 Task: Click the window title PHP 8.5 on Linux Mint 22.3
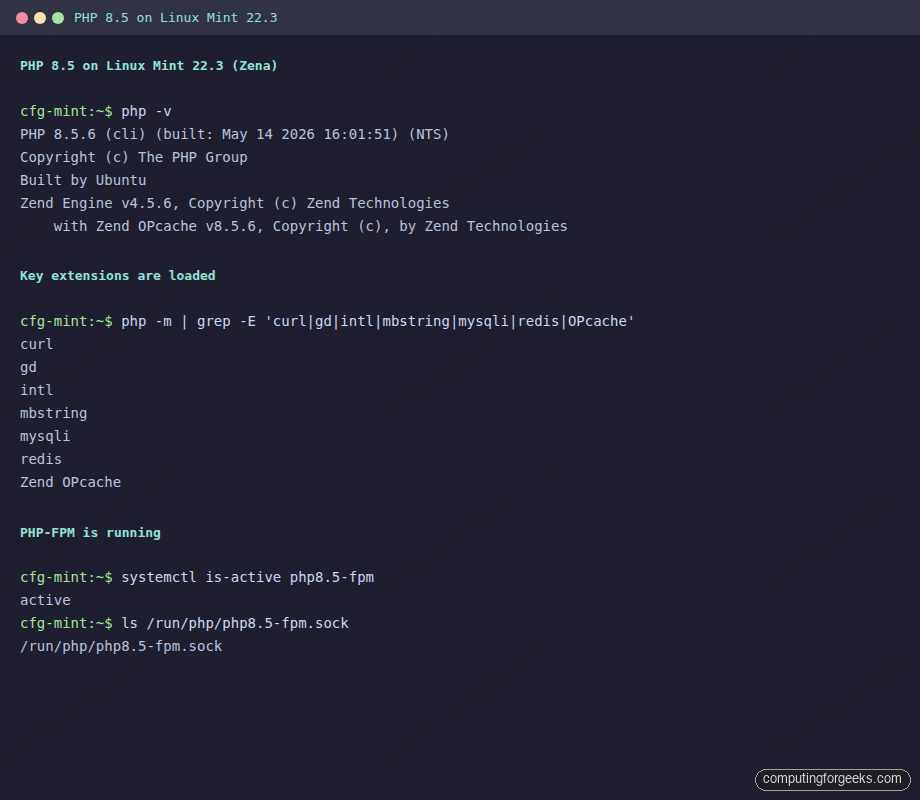[x=175, y=18]
